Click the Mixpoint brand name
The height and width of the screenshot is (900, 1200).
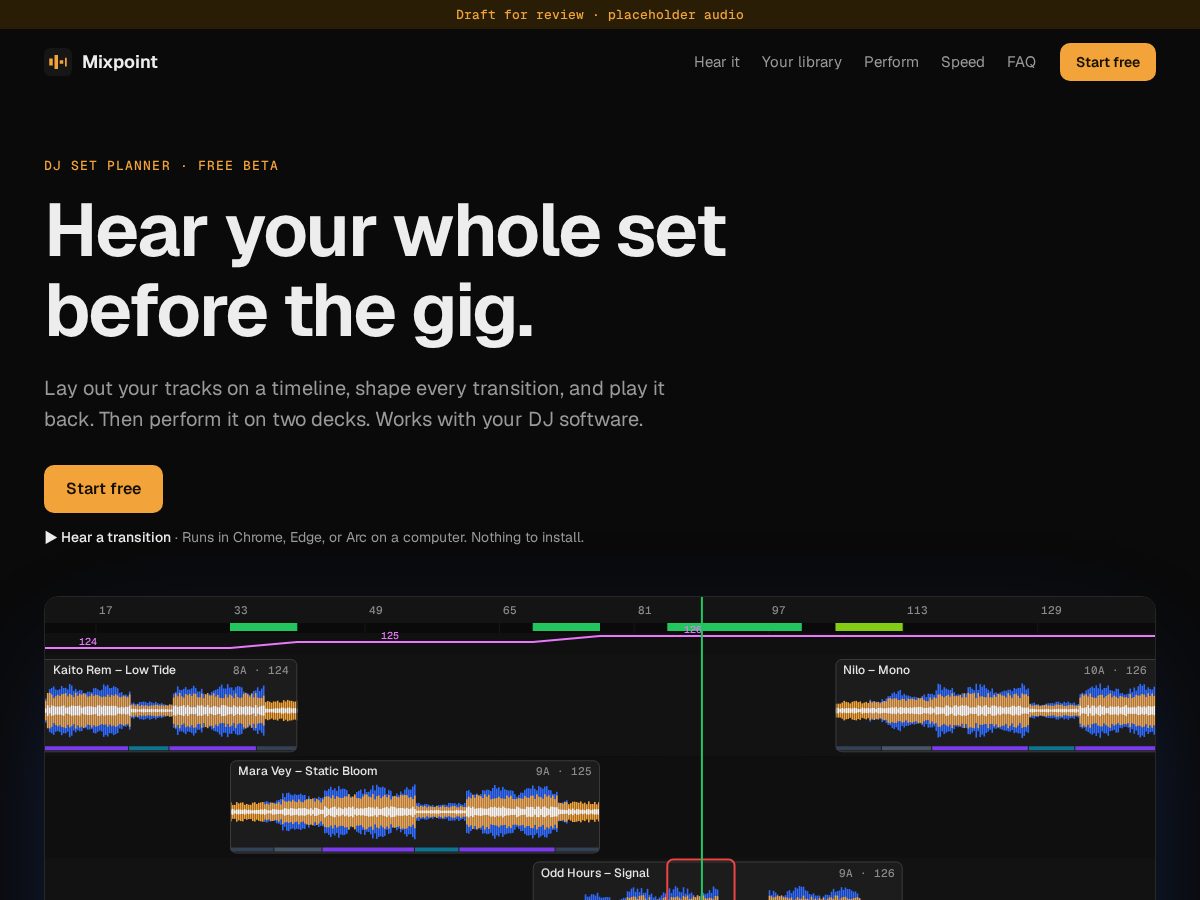120,62
